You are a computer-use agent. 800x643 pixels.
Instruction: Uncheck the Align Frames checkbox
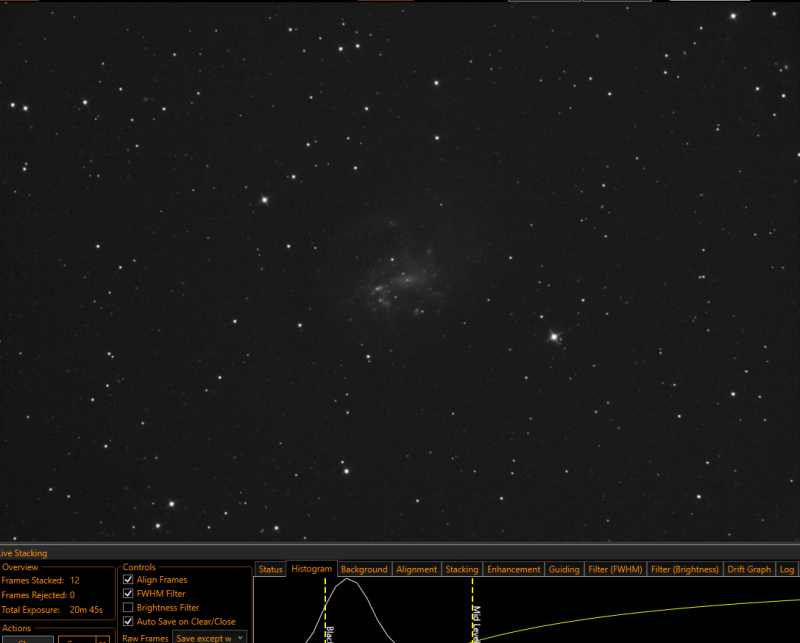(x=128, y=579)
